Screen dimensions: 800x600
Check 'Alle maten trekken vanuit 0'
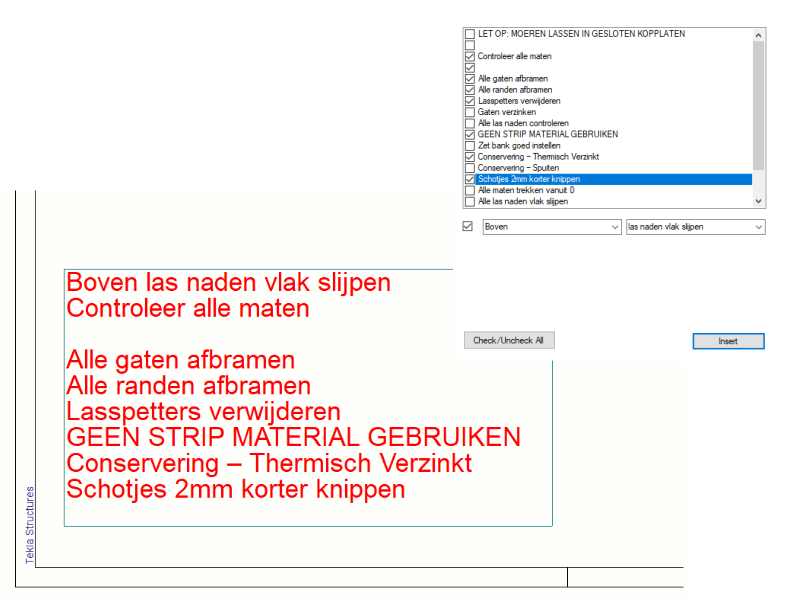470,190
